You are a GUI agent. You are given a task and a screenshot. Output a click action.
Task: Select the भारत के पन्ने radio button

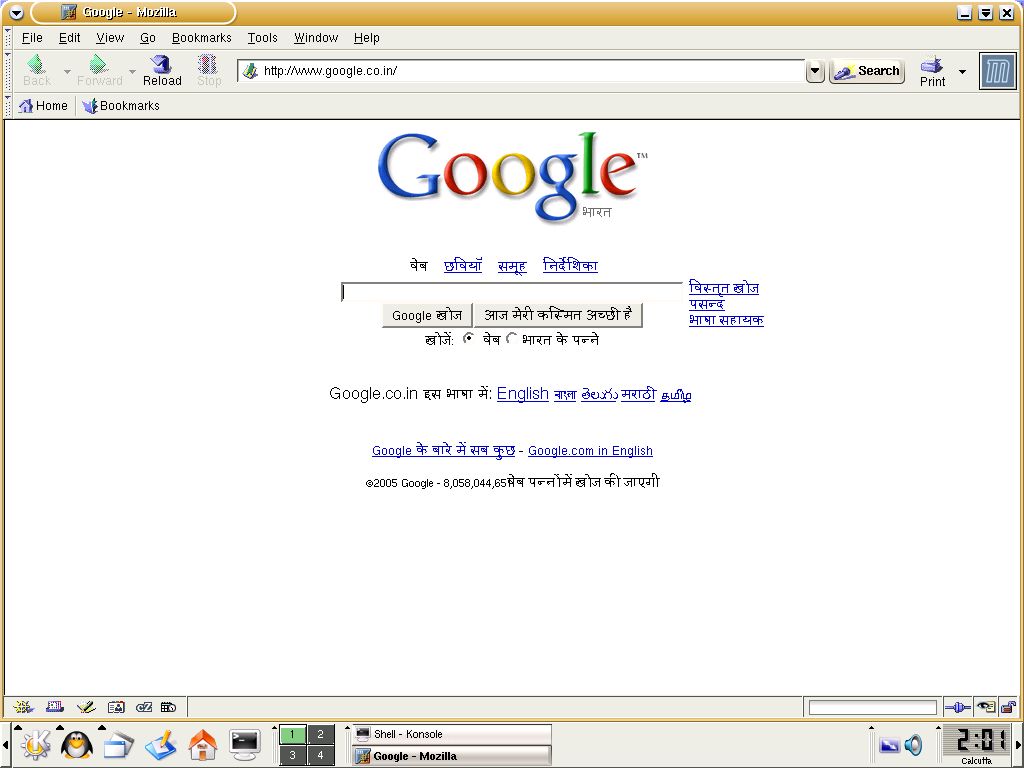tap(511, 338)
